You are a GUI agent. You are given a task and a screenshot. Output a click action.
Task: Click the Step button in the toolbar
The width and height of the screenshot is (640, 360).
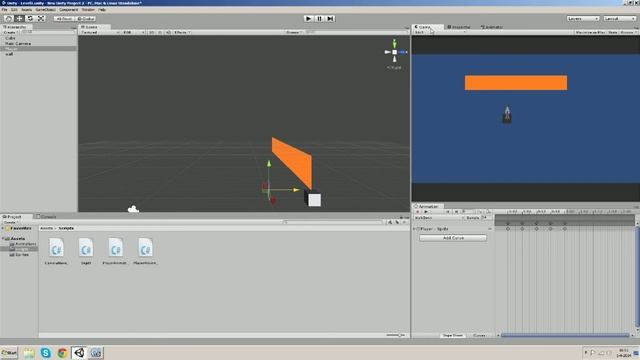coord(331,18)
